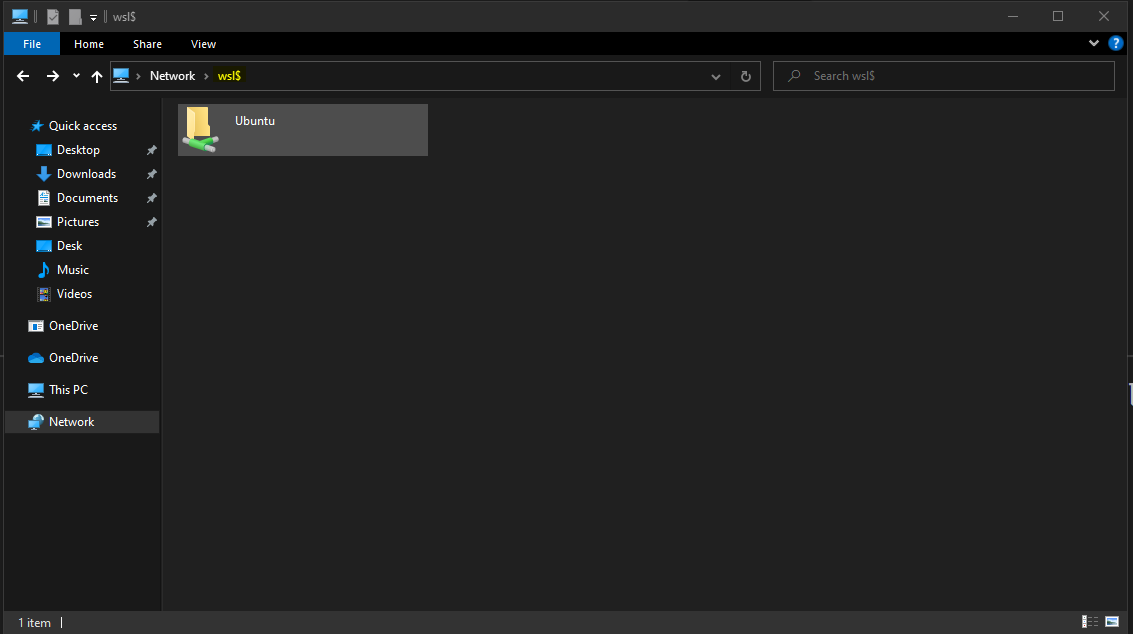1133x634 pixels.
Task: Open Documents in the sidebar
Action: pyautogui.click(x=87, y=197)
